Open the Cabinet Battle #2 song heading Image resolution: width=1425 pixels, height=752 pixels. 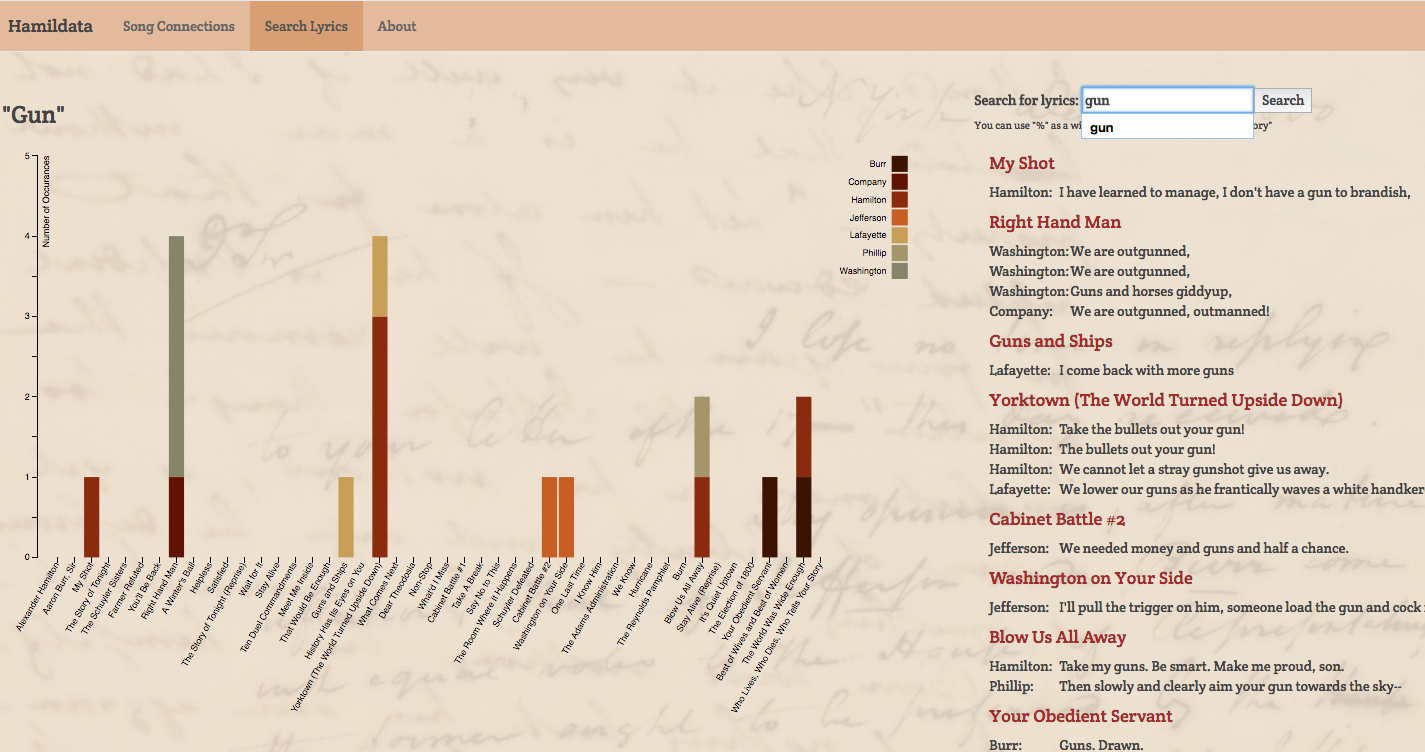pos(1058,519)
